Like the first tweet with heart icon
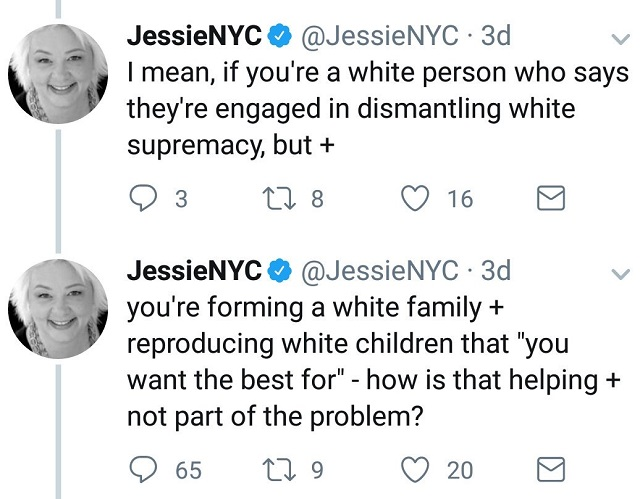640x499 pixels. click(x=415, y=198)
